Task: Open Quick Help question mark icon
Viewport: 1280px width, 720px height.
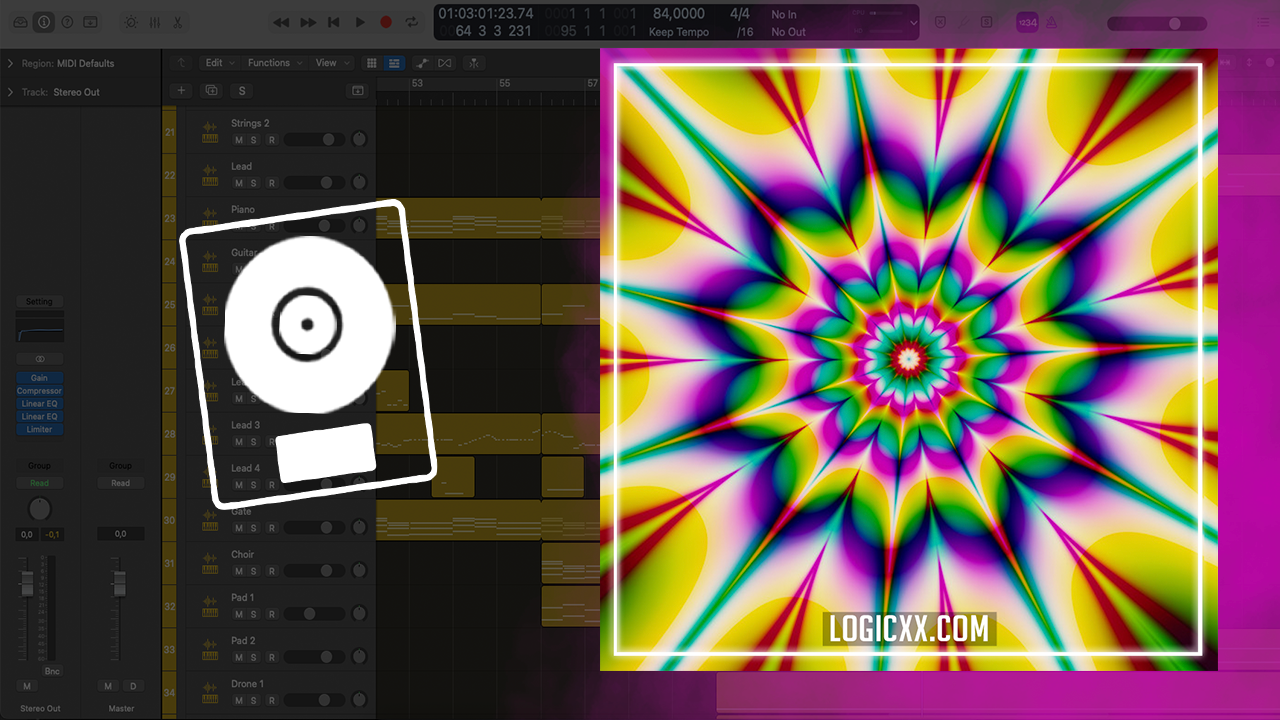Action: coord(67,22)
